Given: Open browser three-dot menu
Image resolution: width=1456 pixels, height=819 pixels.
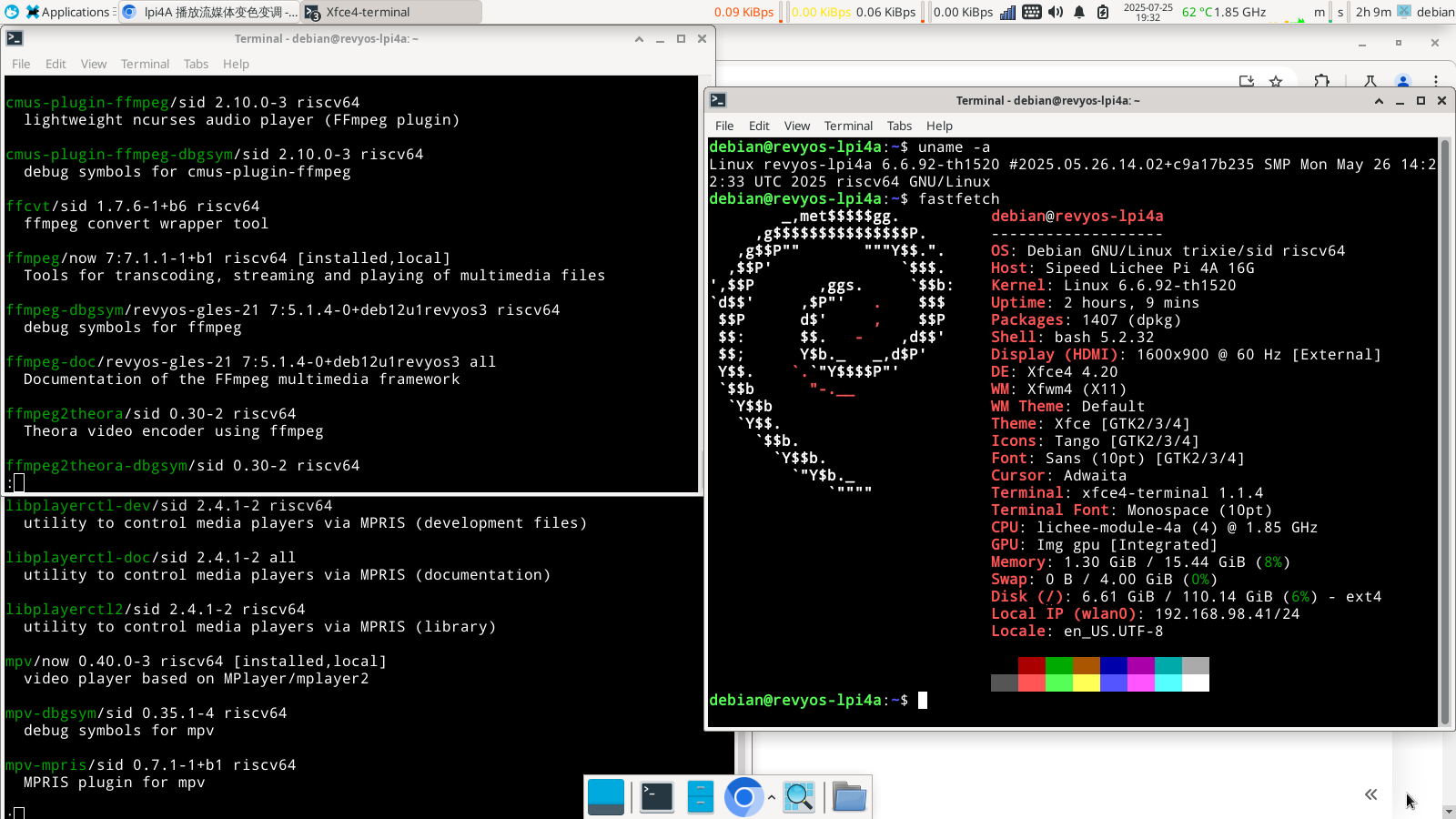Looking at the screenshot, I should point(1436,81).
